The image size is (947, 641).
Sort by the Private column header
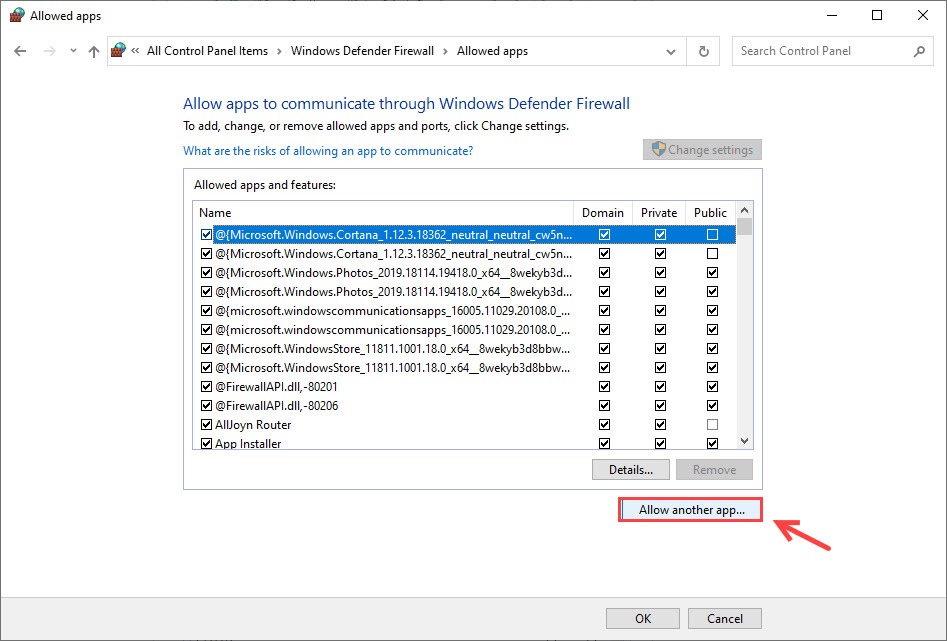(658, 213)
